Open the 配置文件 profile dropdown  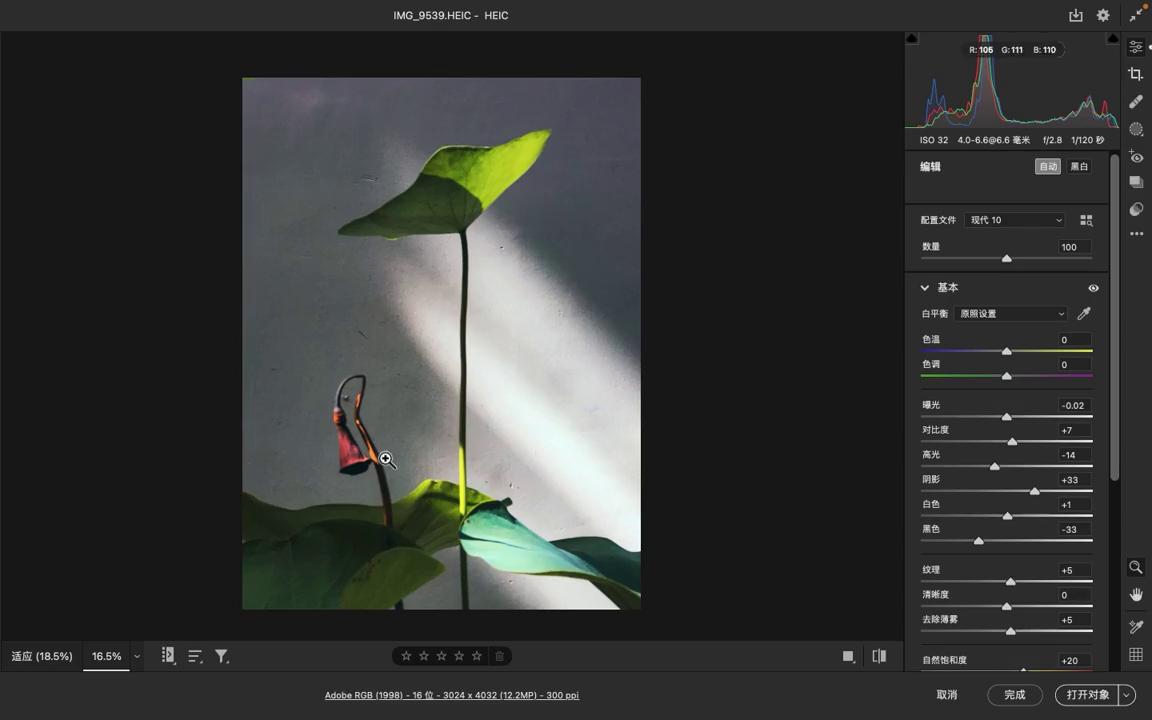pyautogui.click(x=1015, y=220)
